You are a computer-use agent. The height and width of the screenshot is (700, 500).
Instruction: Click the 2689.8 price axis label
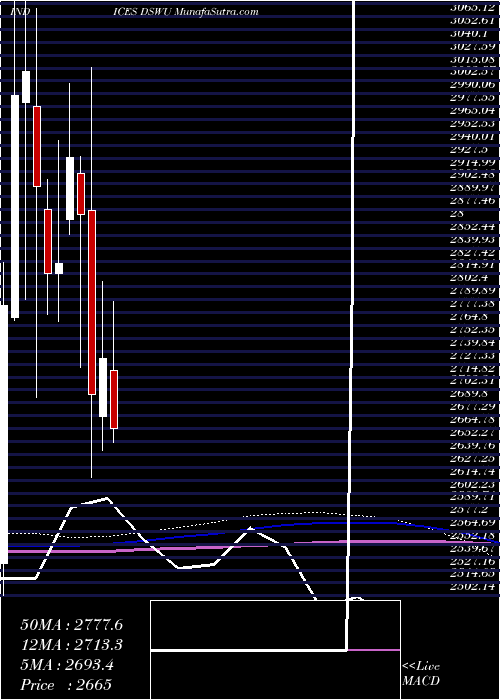click(469, 395)
